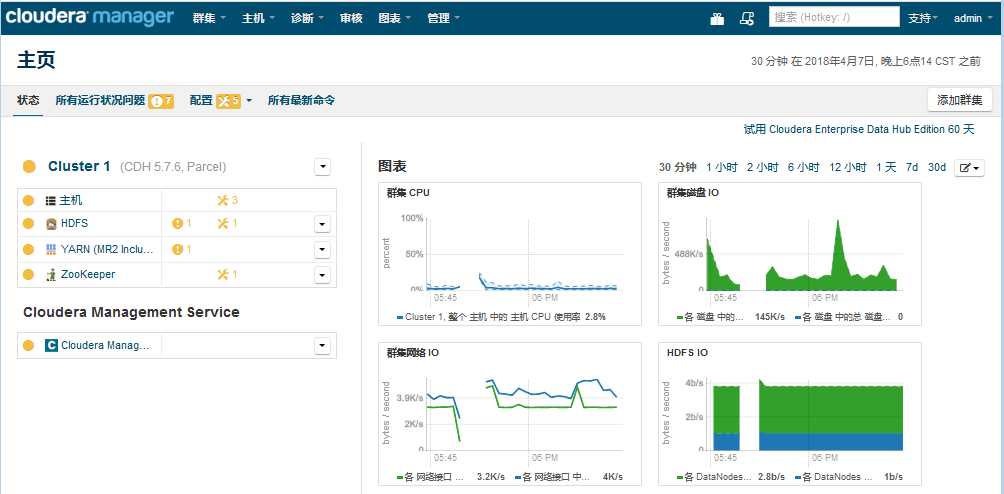1004x494 pixels.
Task: Click in the 搜索 search field
Action: (834, 17)
